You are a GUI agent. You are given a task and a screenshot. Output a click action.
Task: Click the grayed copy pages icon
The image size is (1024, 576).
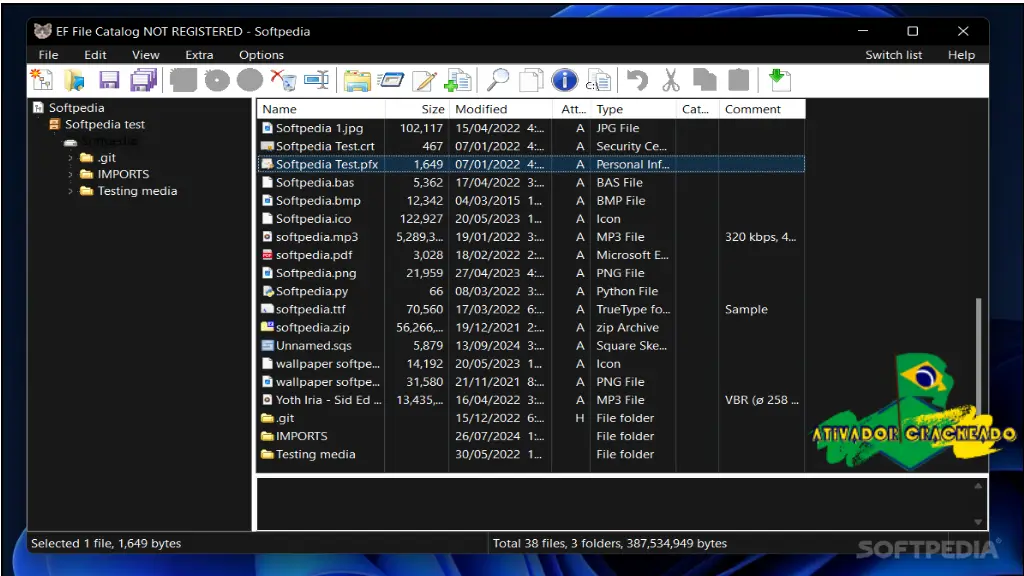(704, 80)
